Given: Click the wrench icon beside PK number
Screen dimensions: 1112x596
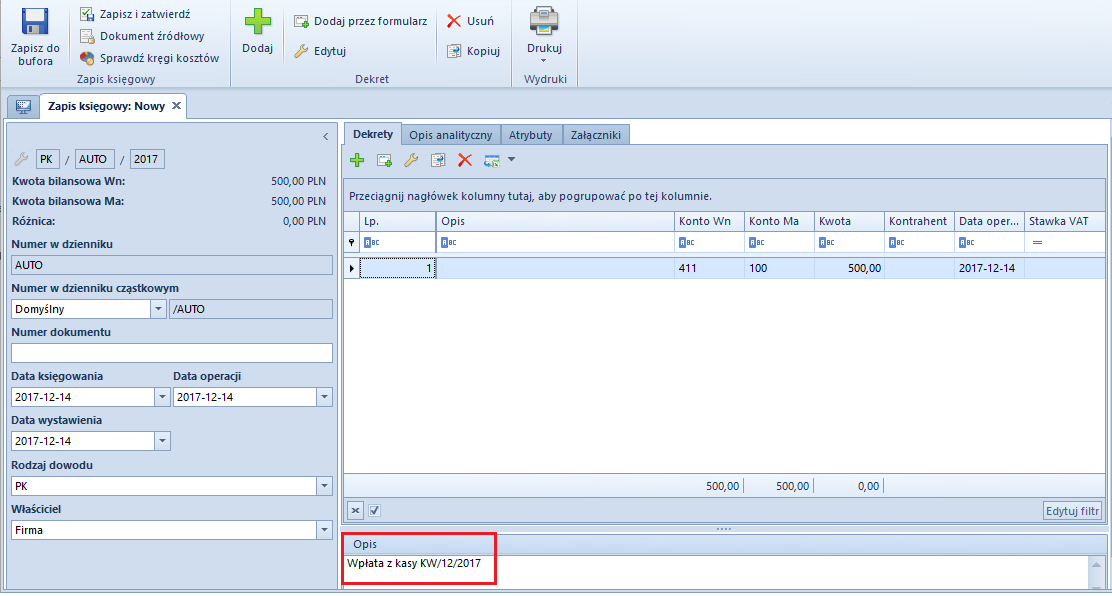Looking at the screenshot, I should pyautogui.click(x=21, y=159).
